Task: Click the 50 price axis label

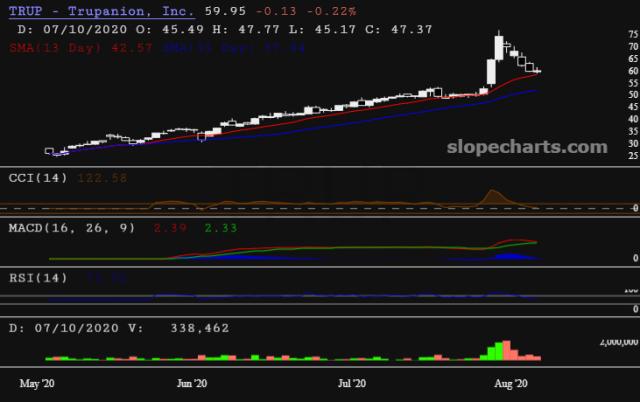Action: point(633,95)
